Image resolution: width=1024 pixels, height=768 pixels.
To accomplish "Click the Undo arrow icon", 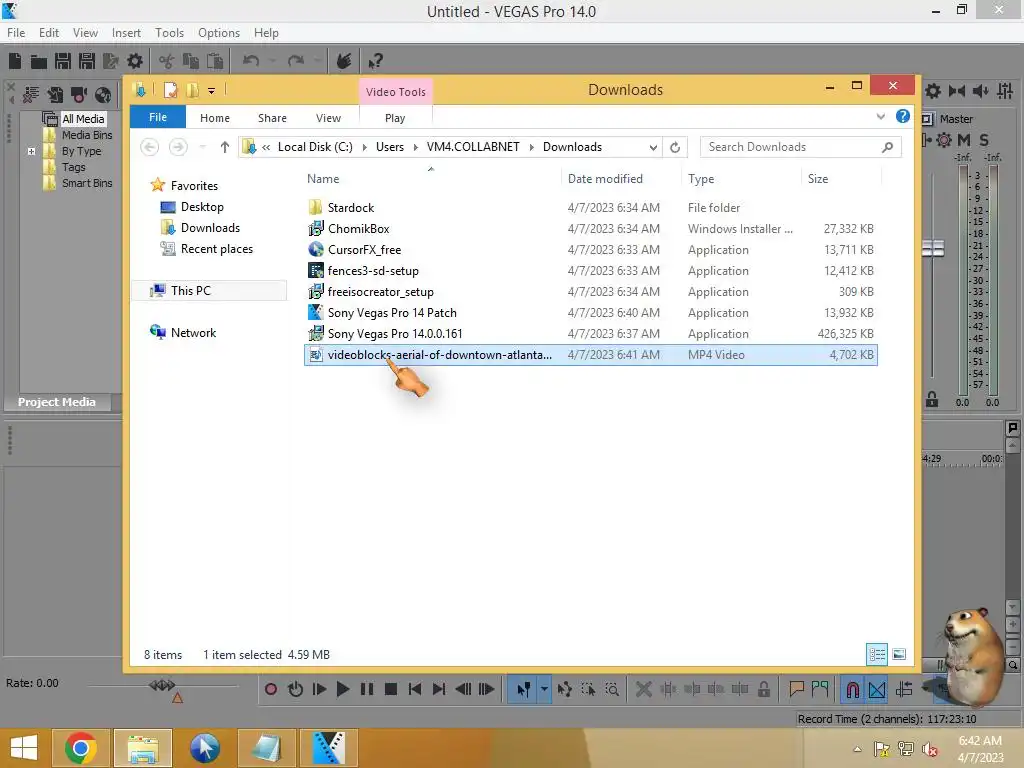I will pos(251,61).
